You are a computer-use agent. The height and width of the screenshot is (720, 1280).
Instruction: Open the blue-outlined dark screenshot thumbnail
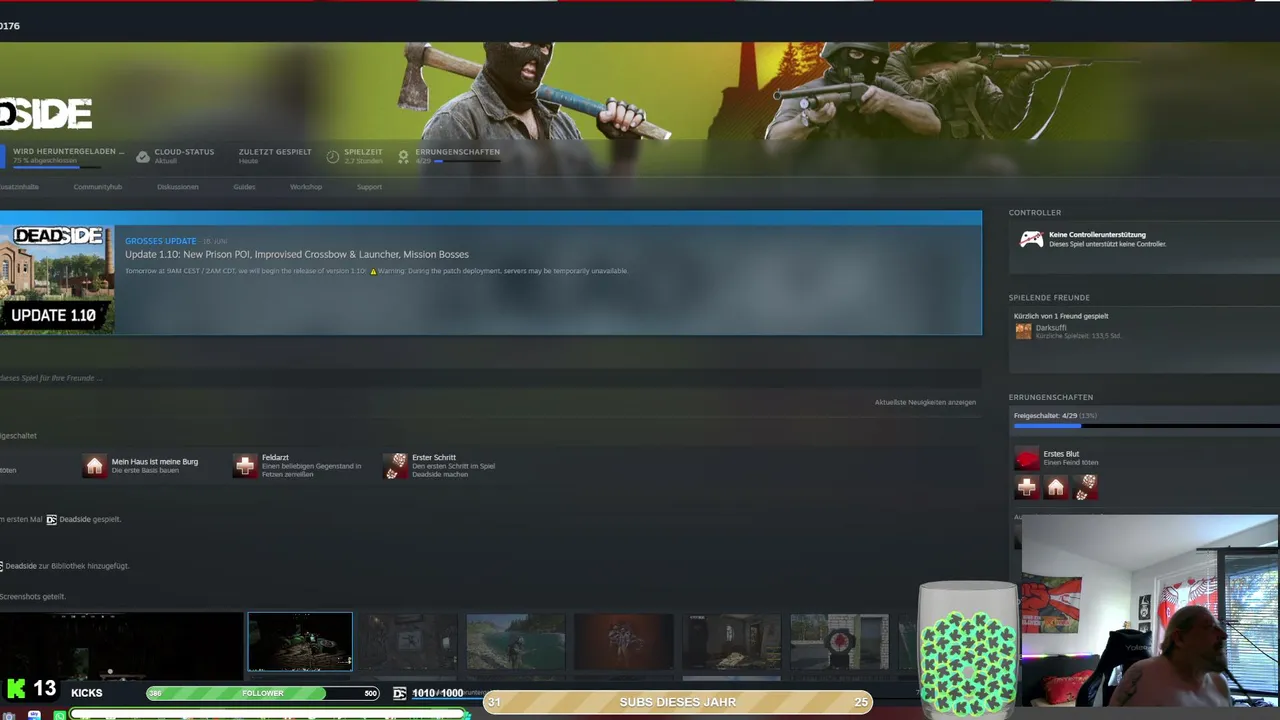(300, 641)
